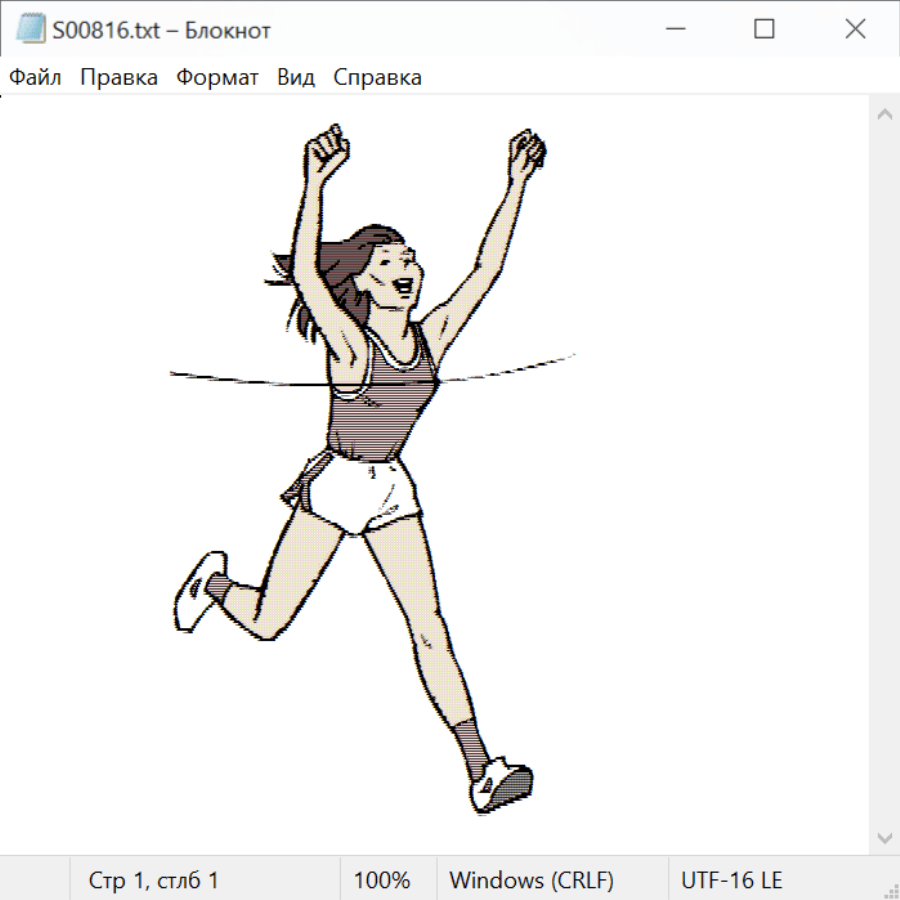This screenshot has height=900, width=900.
Task: Click the scroll up arrow
Action: (x=884, y=115)
